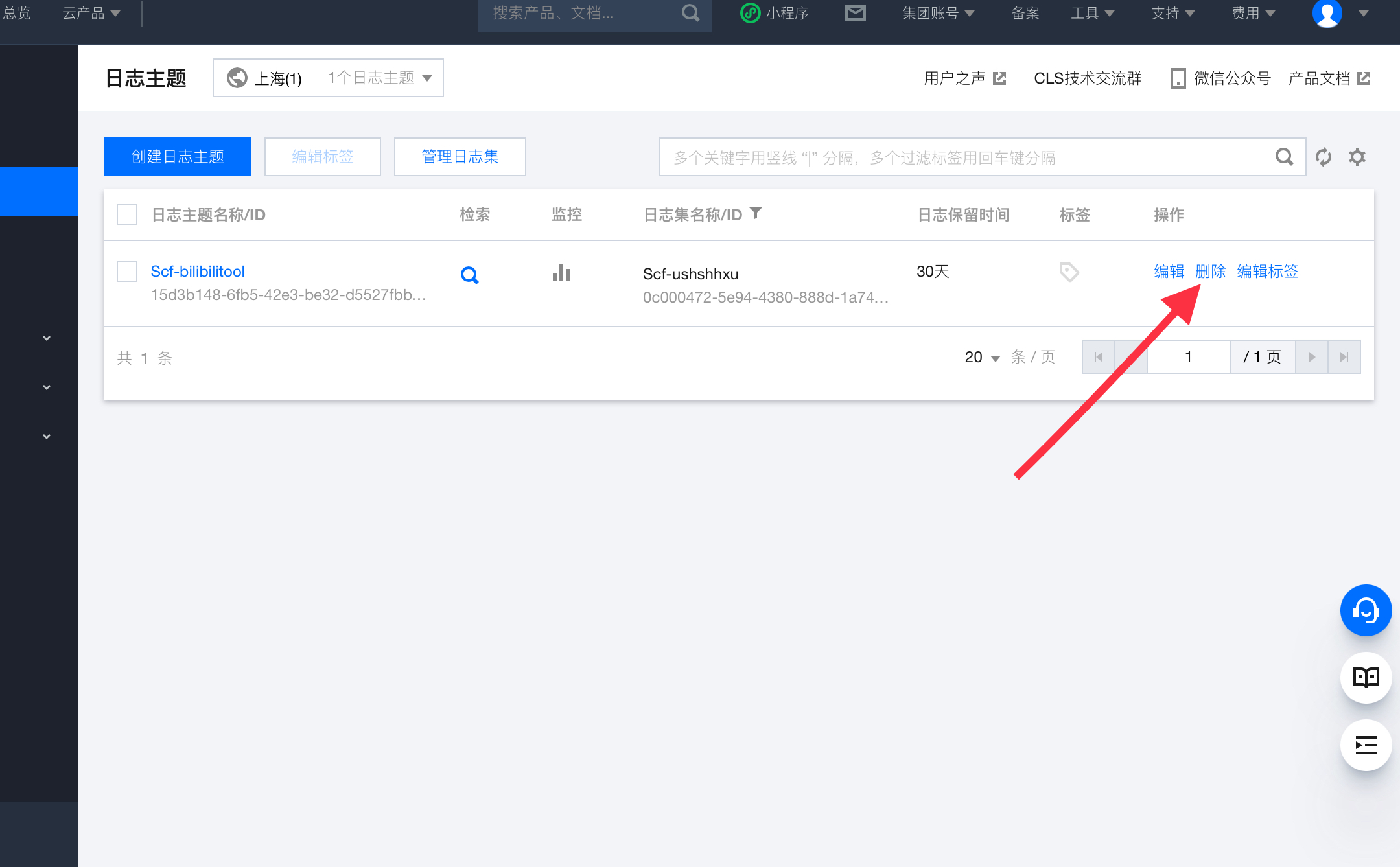Open the filter funnel on 日志集名称/ID column
The height and width of the screenshot is (867, 1400).
pos(757,213)
